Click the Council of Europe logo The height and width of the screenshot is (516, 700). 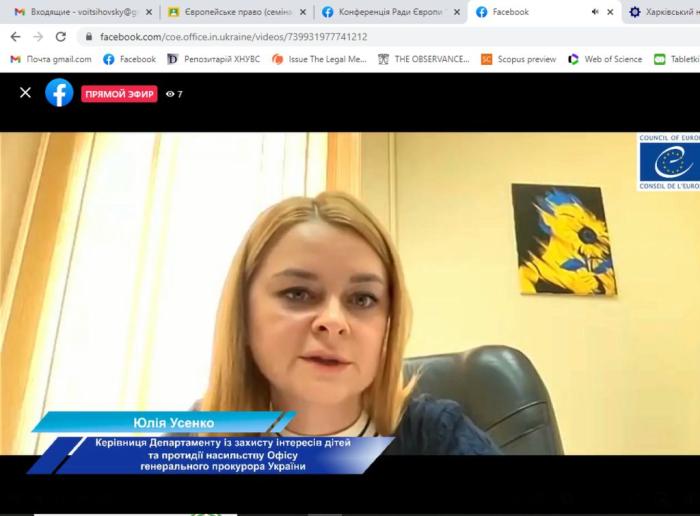click(668, 162)
